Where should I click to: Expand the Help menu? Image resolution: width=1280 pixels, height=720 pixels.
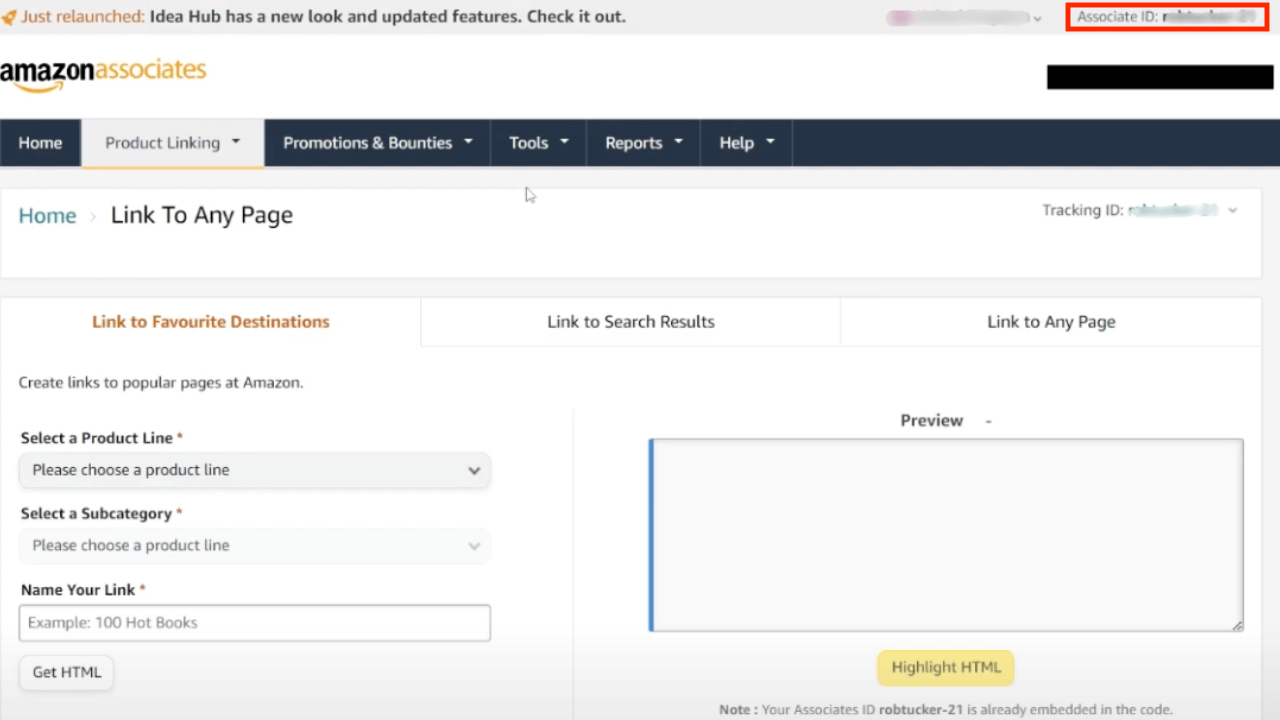coord(747,143)
